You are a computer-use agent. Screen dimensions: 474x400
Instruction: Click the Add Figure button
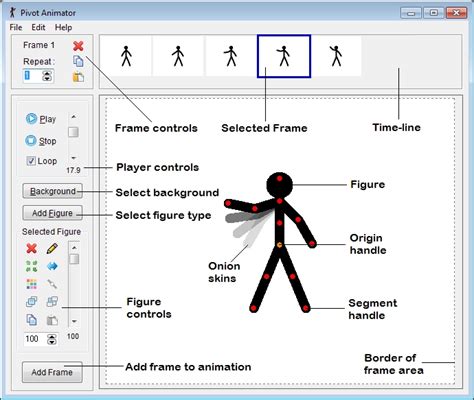(52, 213)
